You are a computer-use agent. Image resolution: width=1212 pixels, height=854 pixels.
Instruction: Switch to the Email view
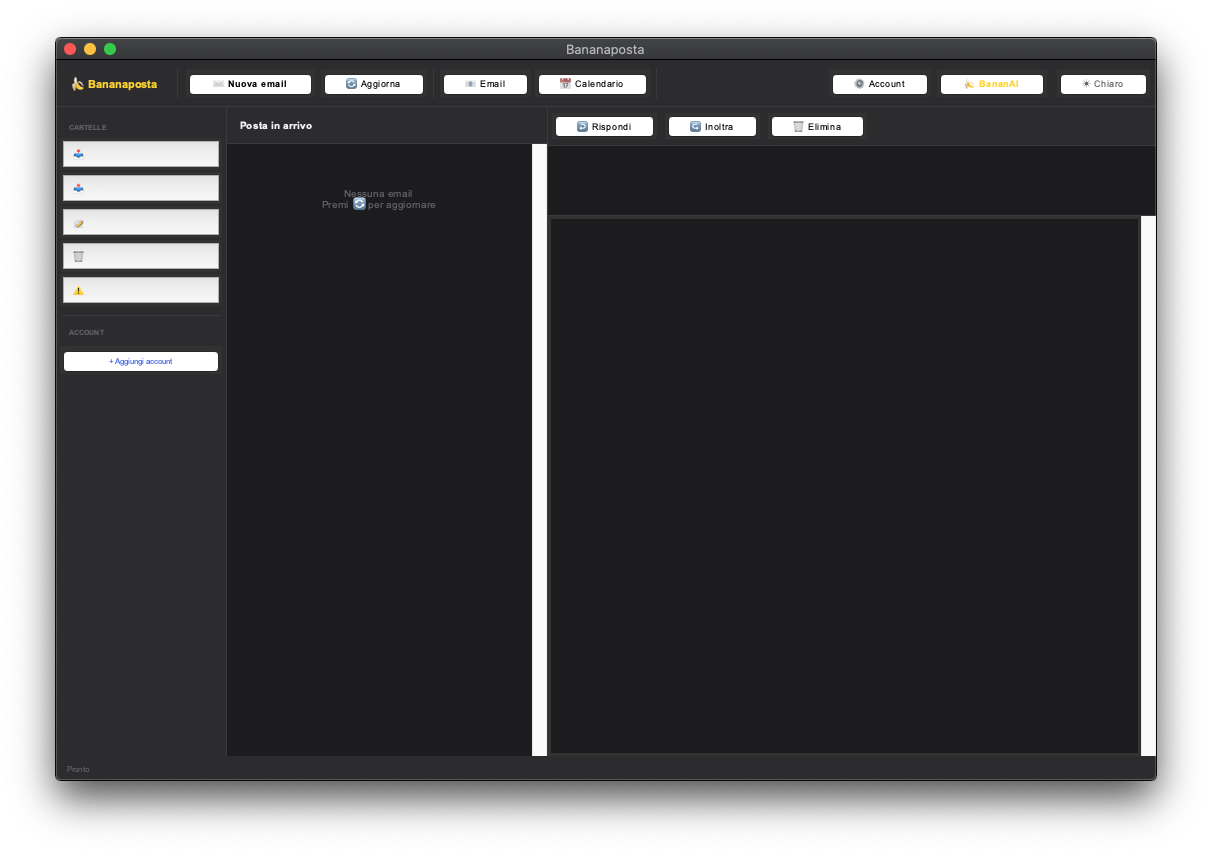point(485,84)
